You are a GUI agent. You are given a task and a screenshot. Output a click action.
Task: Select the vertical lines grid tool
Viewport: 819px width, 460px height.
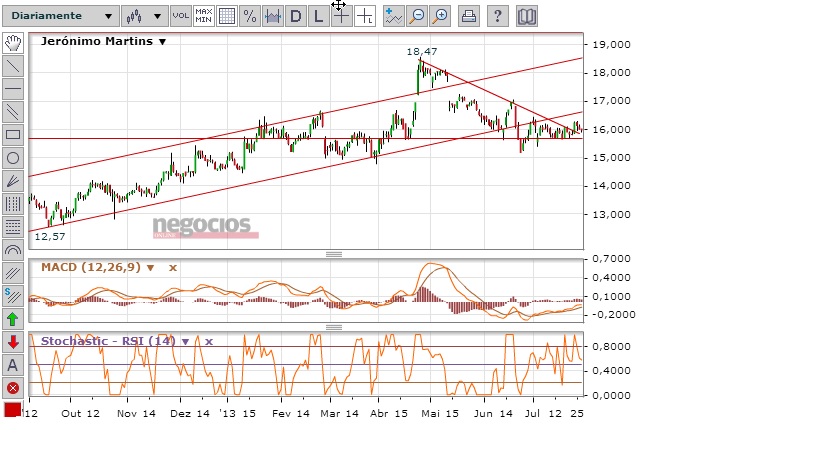[x=13, y=204]
